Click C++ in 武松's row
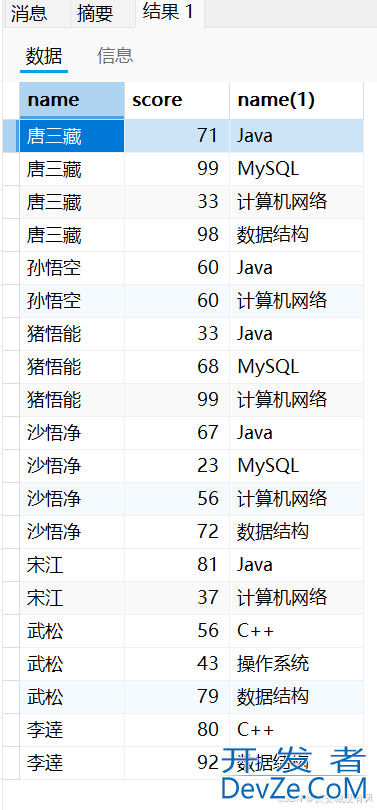 coord(296,632)
